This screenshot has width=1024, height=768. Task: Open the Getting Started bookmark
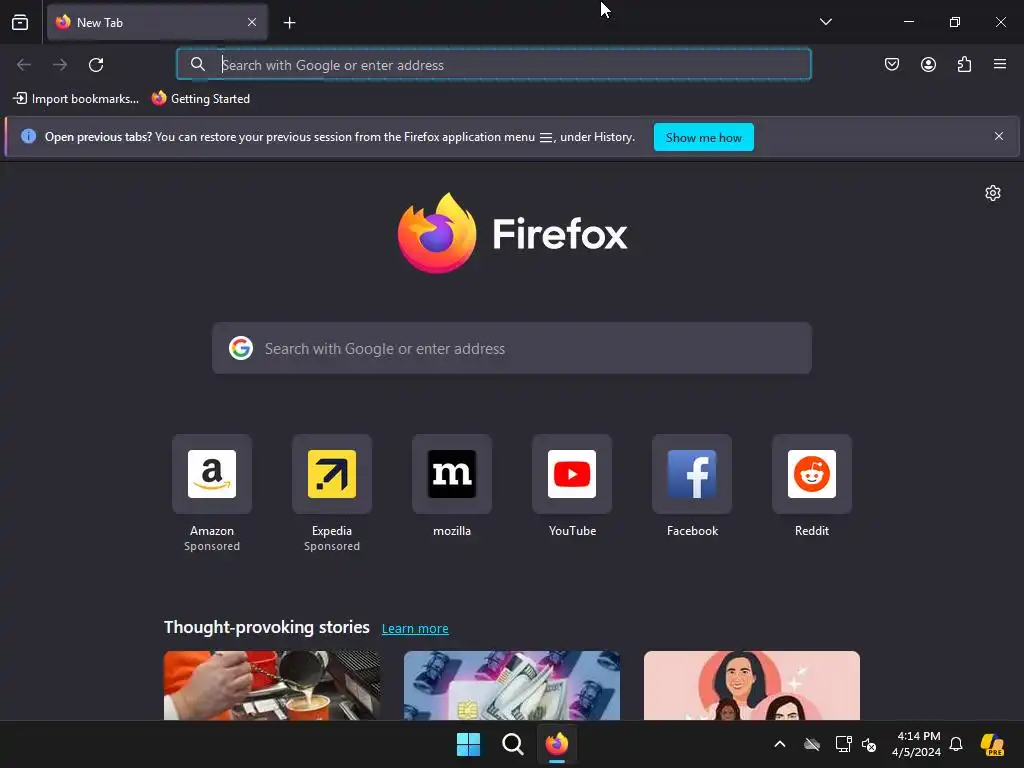200,99
